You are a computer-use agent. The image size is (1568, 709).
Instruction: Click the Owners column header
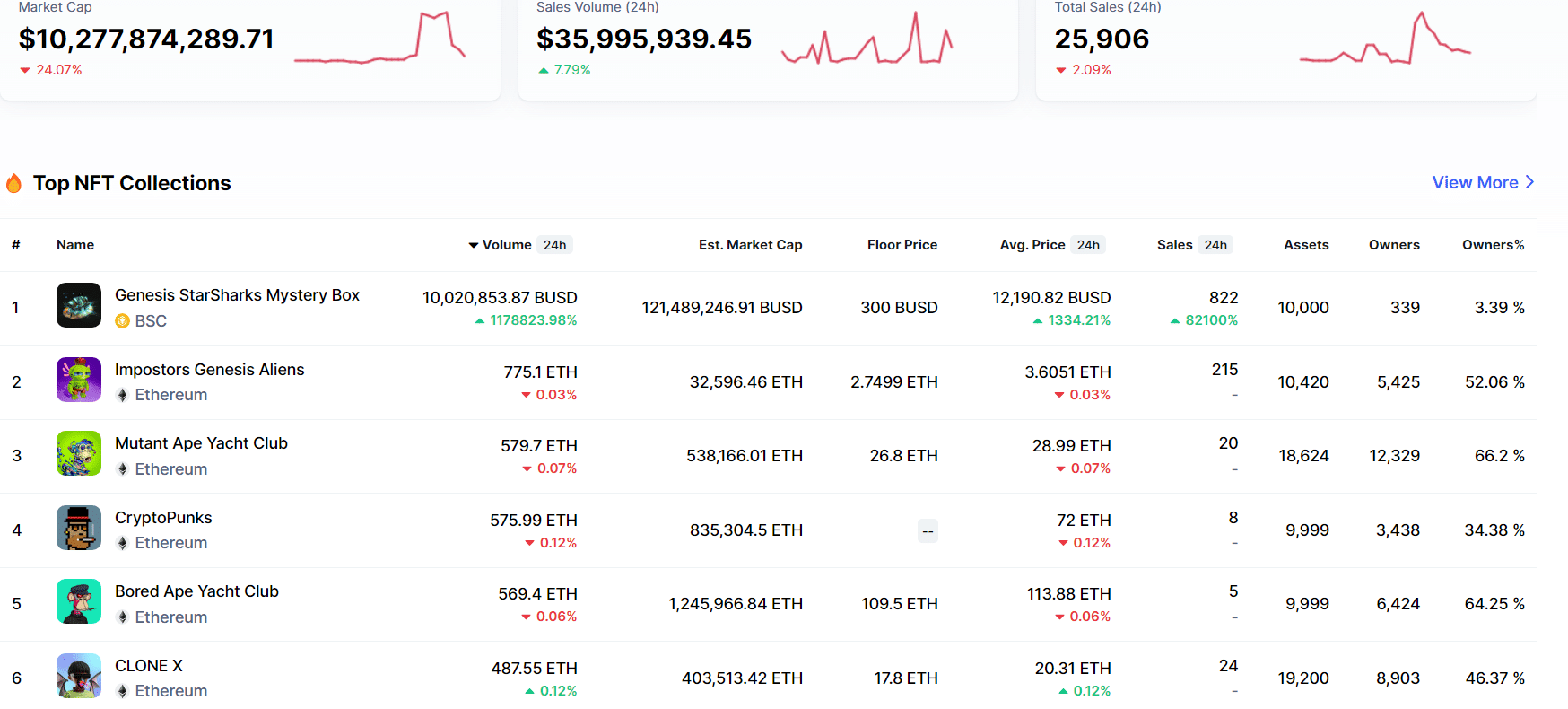coord(1393,245)
